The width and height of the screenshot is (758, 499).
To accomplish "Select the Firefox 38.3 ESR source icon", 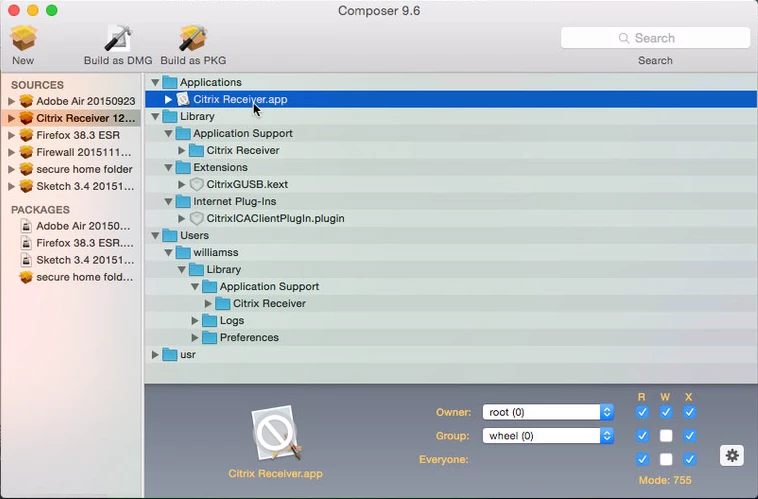I will coord(26,135).
